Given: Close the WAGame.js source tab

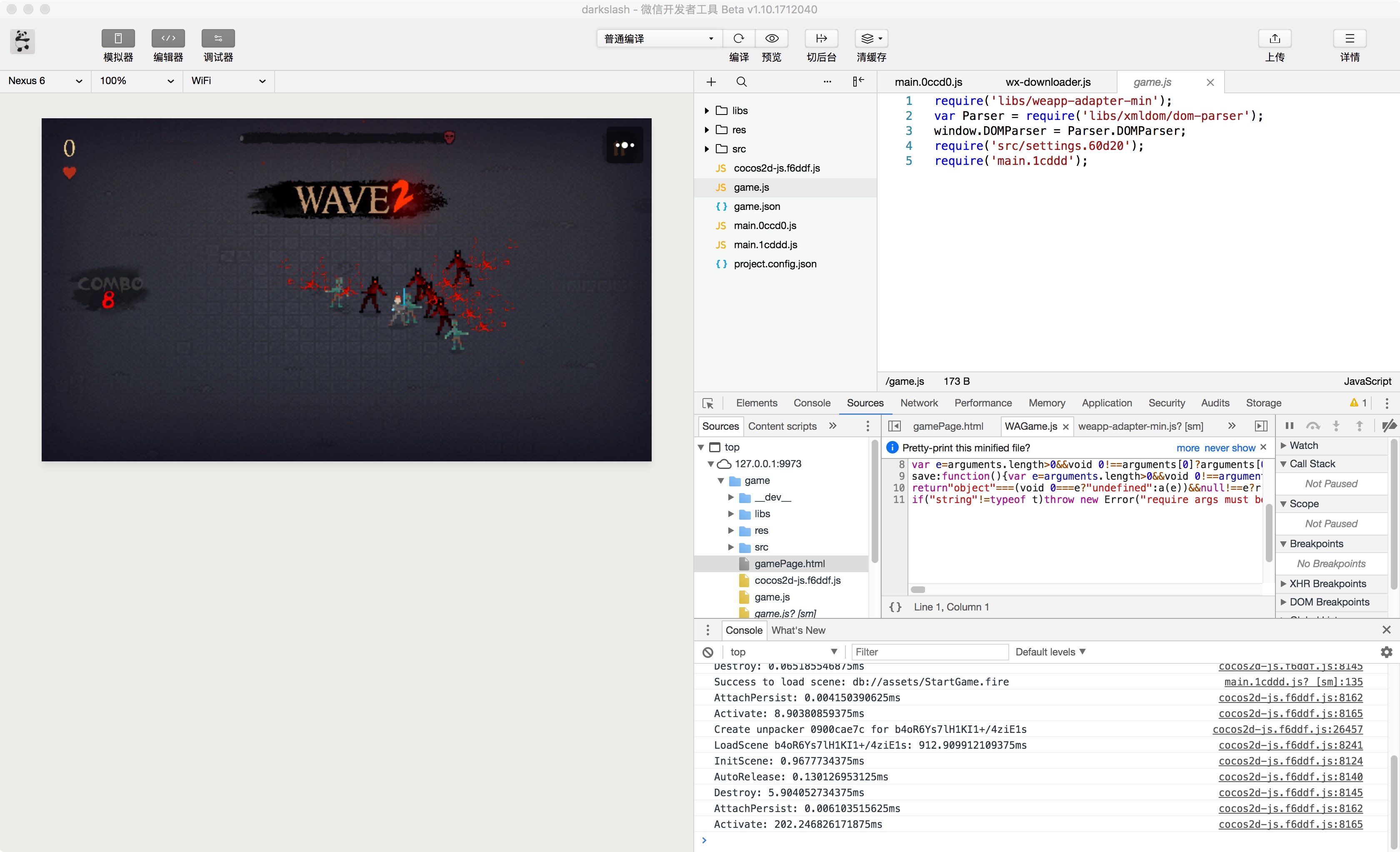Looking at the screenshot, I should pos(1066,427).
